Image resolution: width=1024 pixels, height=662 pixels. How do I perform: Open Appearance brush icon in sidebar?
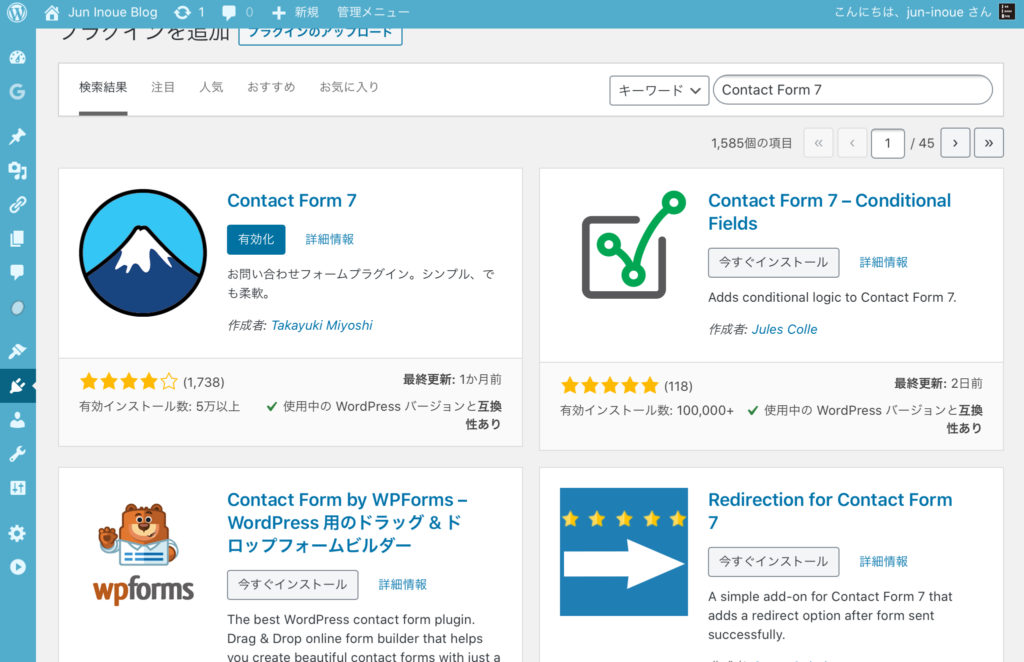(x=18, y=351)
